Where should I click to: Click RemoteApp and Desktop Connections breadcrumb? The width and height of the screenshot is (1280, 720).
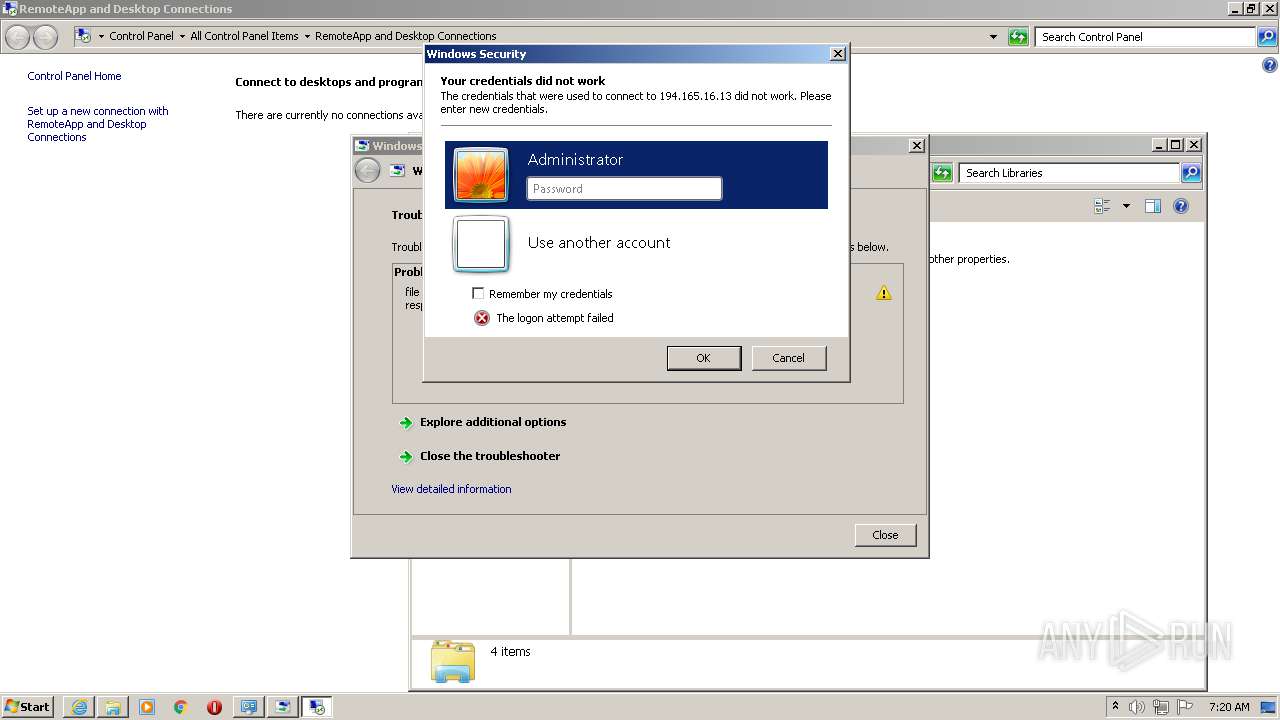(x=405, y=36)
